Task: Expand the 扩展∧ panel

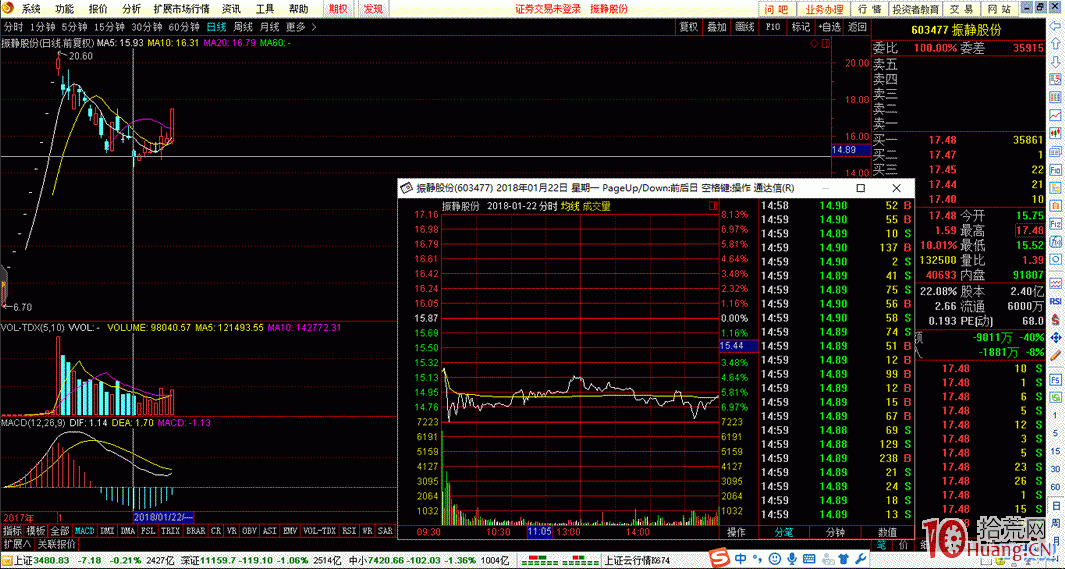Action: point(17,544)
